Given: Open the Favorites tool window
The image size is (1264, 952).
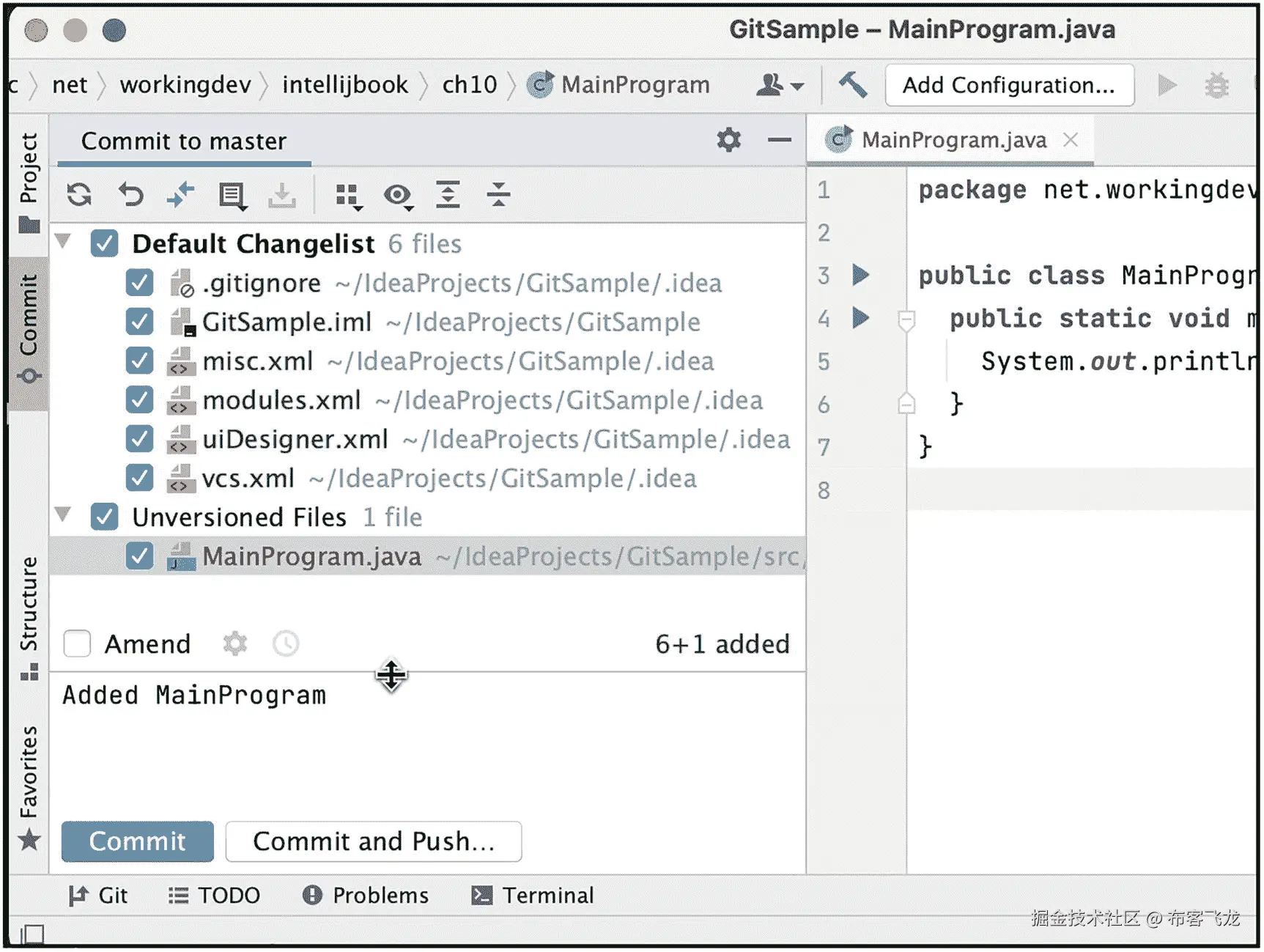Looking at the screenshot, I should pyautogui.click(x=29, y=789).
